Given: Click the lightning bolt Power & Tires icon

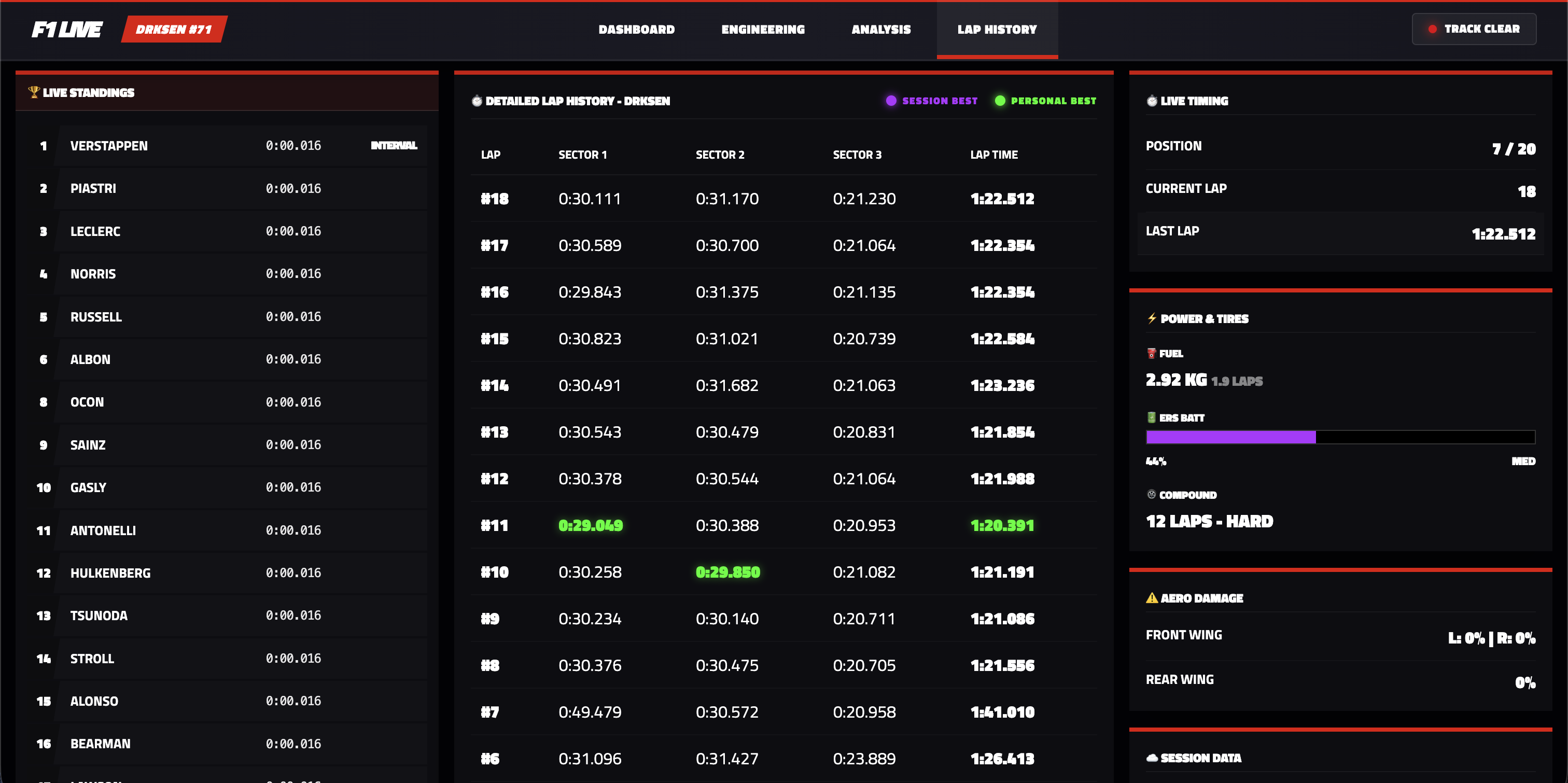Looking at the screenshot, I should pos(1152,318).
